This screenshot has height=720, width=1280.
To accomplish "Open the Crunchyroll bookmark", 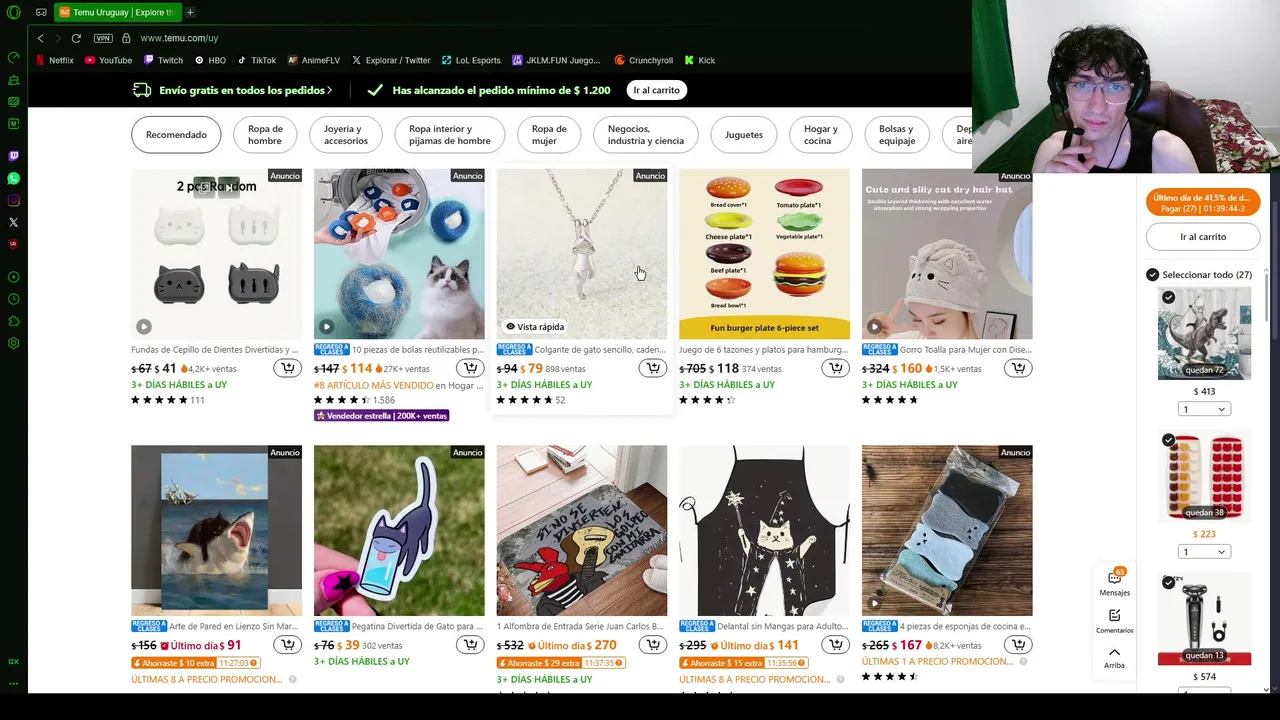I will coord(643,60).
